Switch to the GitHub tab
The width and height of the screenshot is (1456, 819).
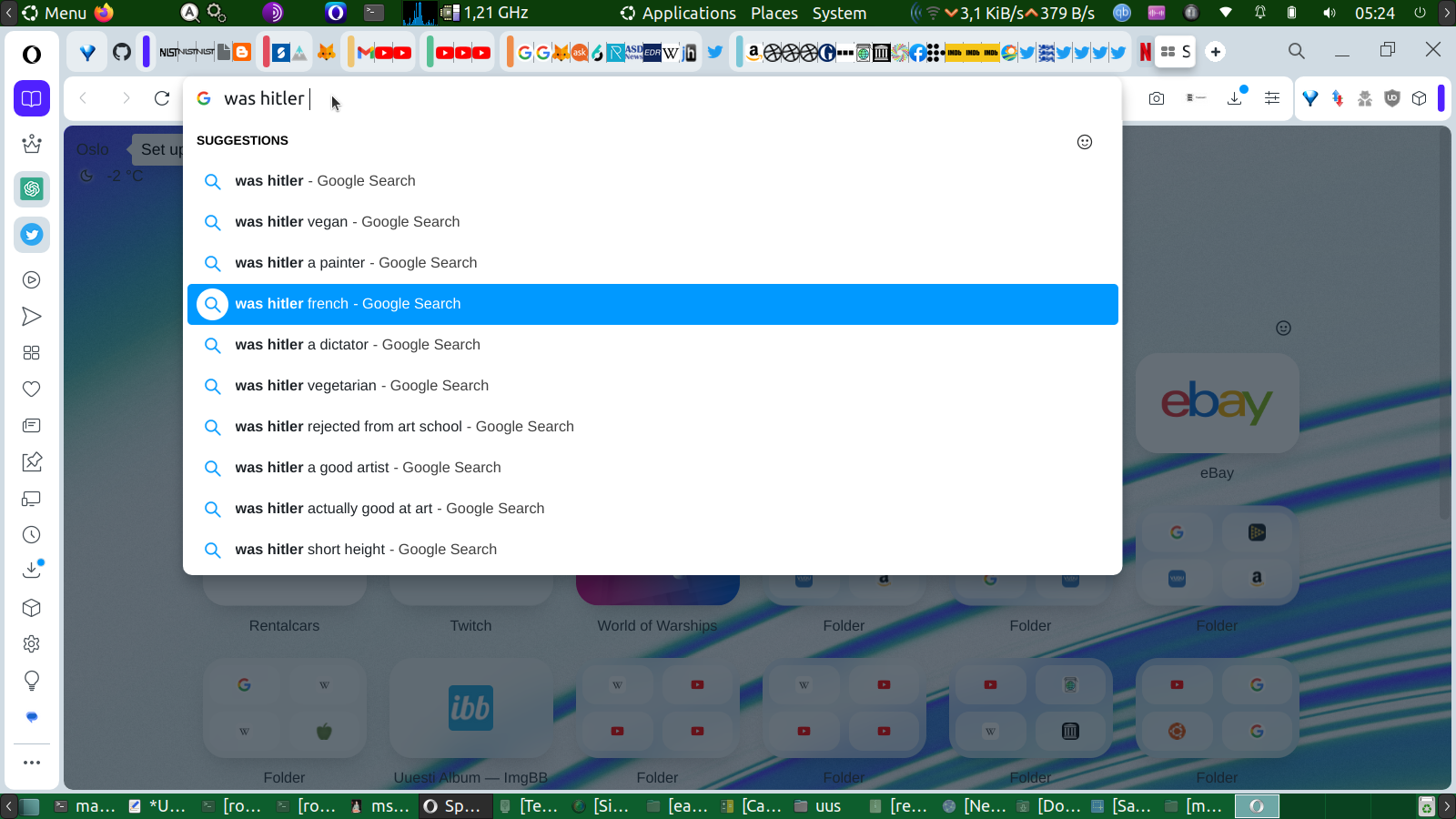[x=122, y=52]
